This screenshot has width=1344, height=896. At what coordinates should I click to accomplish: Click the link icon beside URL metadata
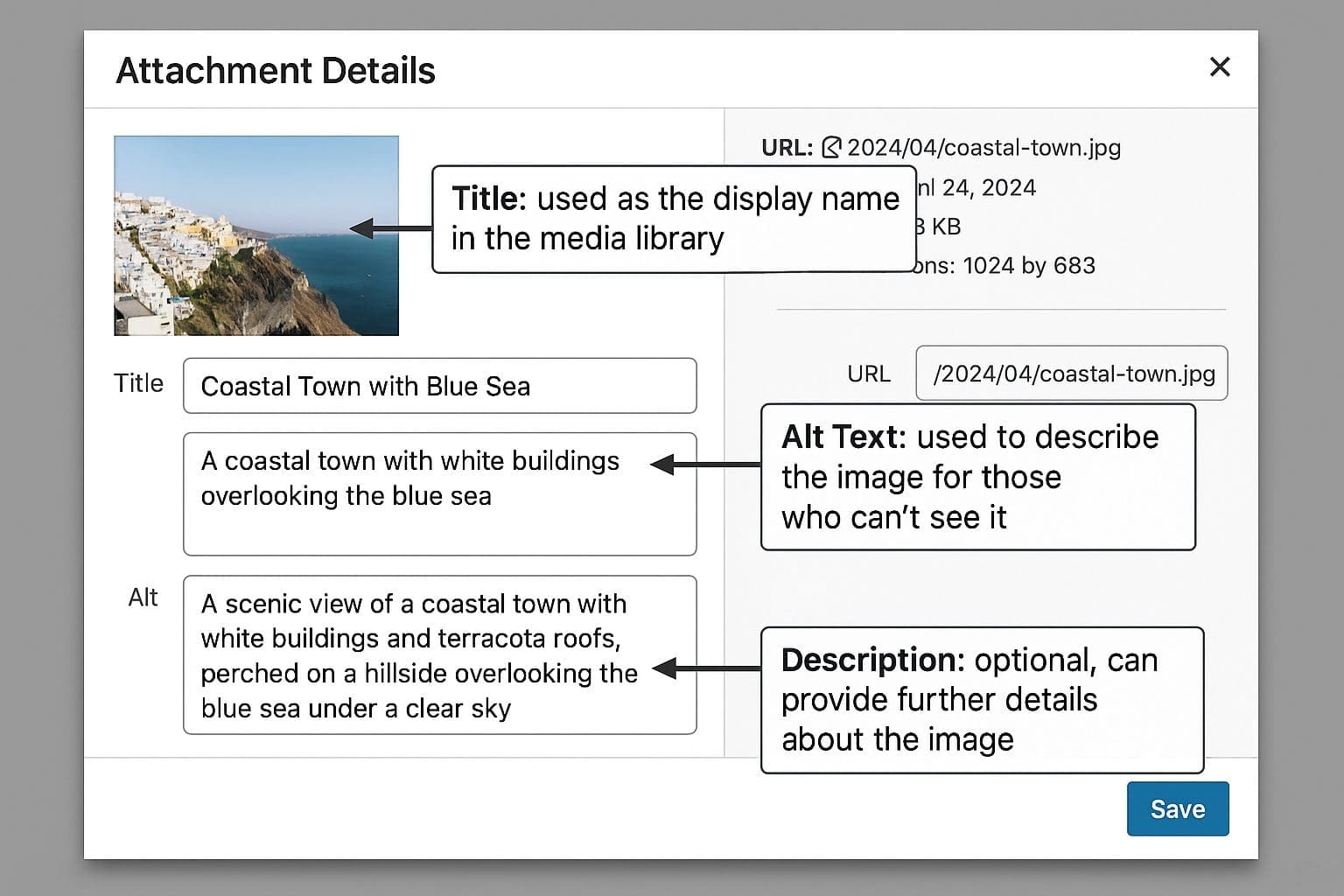[831, 148]
